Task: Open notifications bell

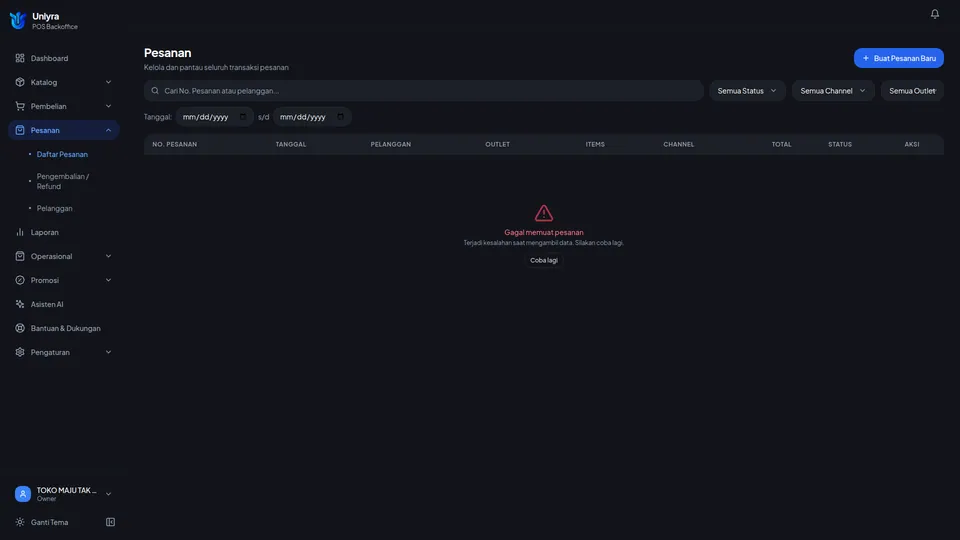Action: click(x=934, y=13)
